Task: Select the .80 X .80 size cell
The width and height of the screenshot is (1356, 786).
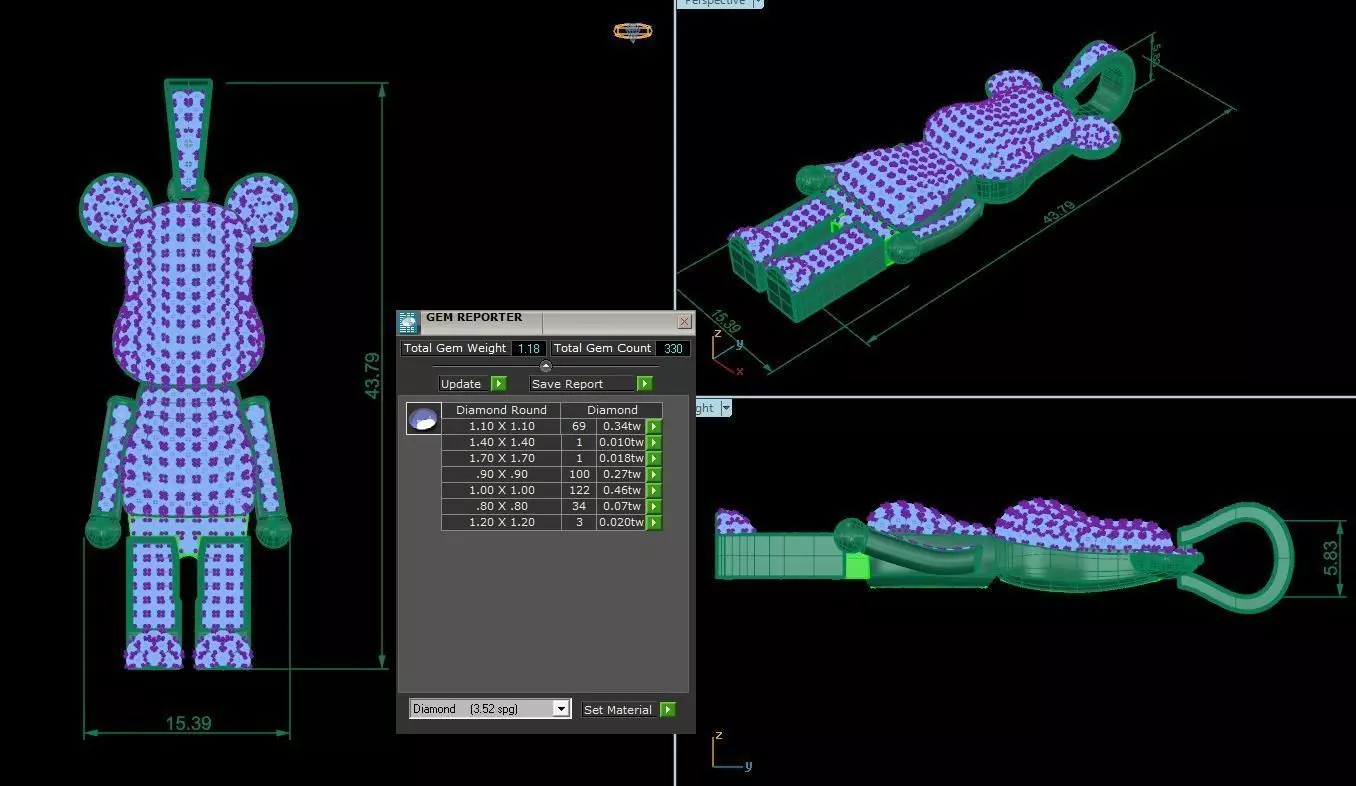Action: [501, 506]
